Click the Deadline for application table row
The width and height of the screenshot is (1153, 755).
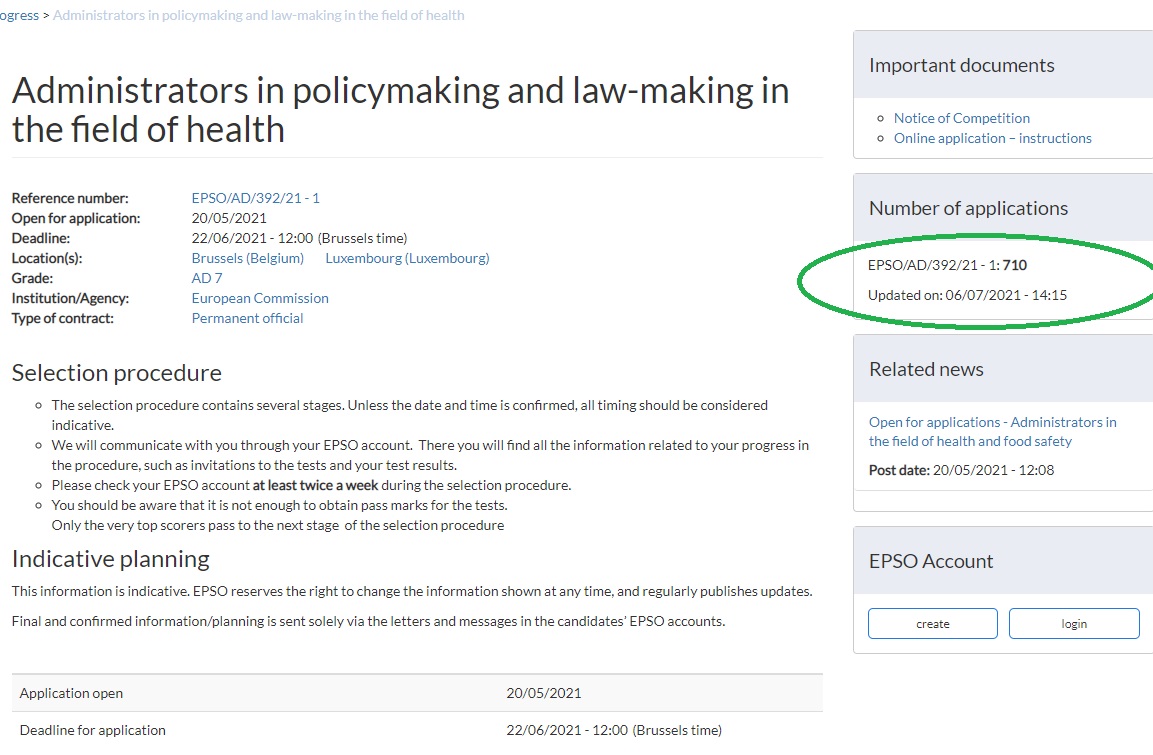[x=417, y=730]
